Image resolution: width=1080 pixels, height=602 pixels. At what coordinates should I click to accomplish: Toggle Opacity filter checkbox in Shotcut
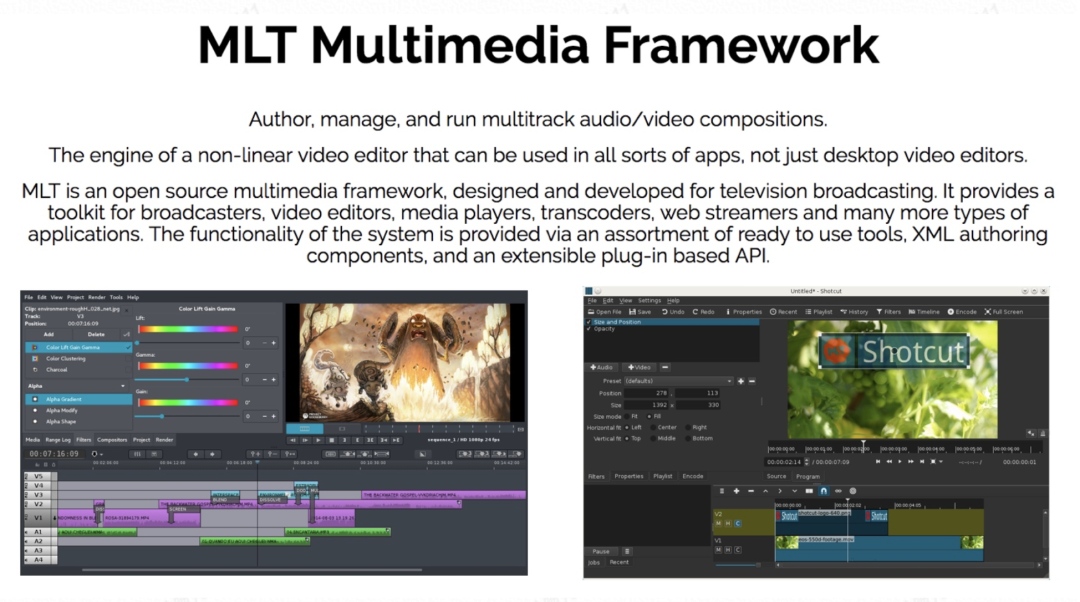tap(589, 329)
